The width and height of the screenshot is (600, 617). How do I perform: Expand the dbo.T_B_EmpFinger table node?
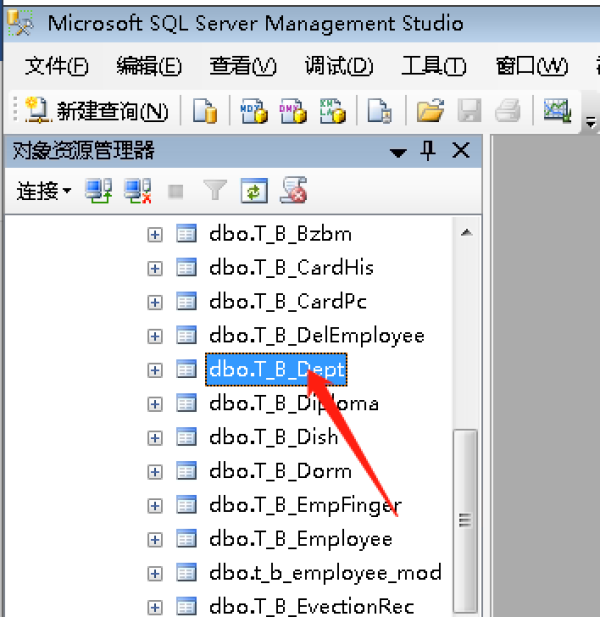(155, 506)
